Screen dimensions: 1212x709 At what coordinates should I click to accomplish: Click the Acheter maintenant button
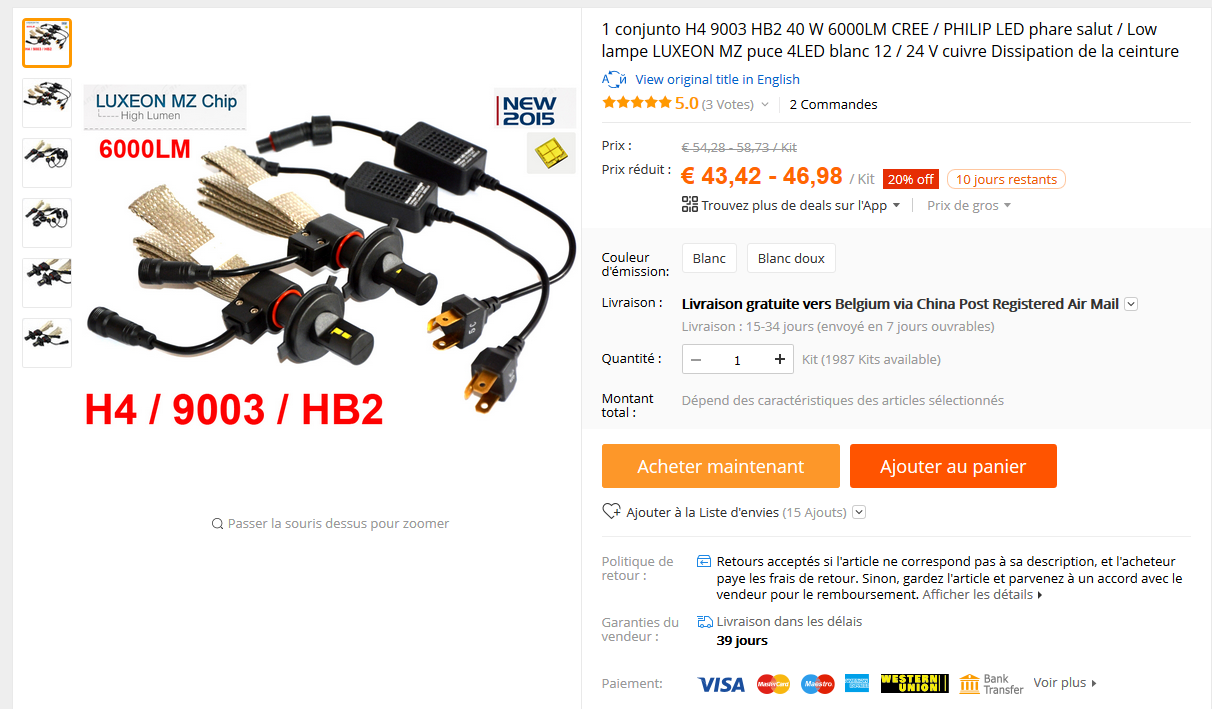(x=721, y=466)
